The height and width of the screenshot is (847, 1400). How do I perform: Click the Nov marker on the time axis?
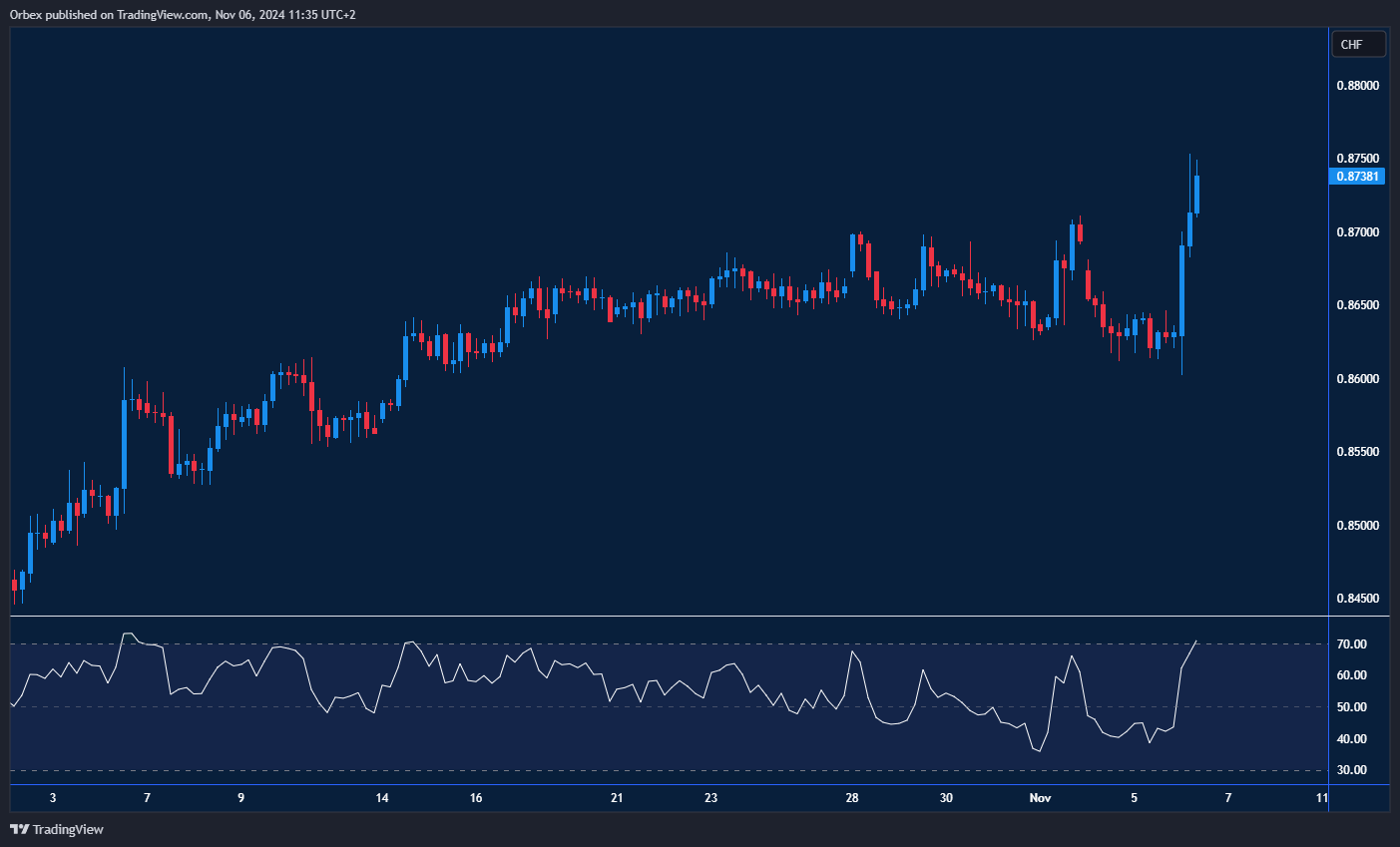[x=1040, y=798]
